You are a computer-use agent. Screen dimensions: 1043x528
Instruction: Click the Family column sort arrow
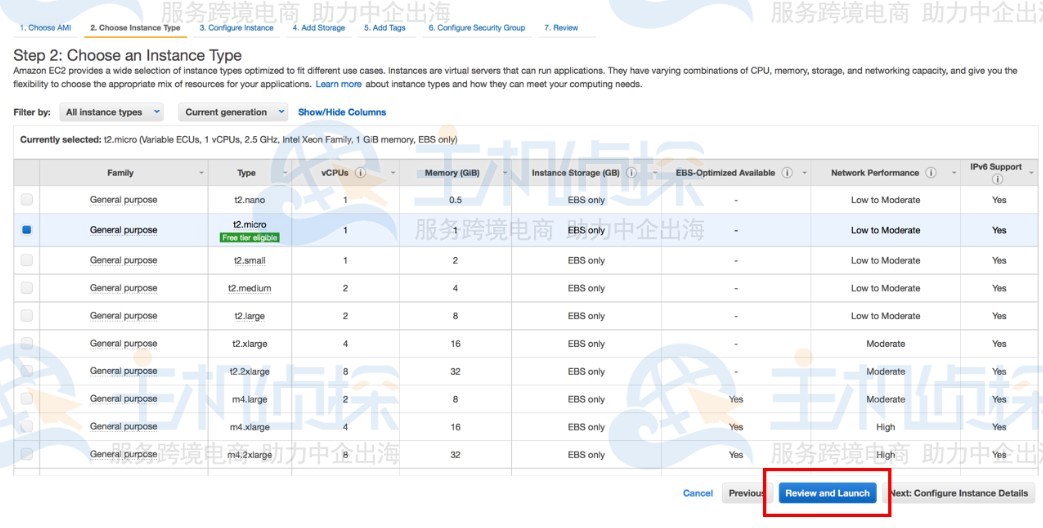(201, 173)
